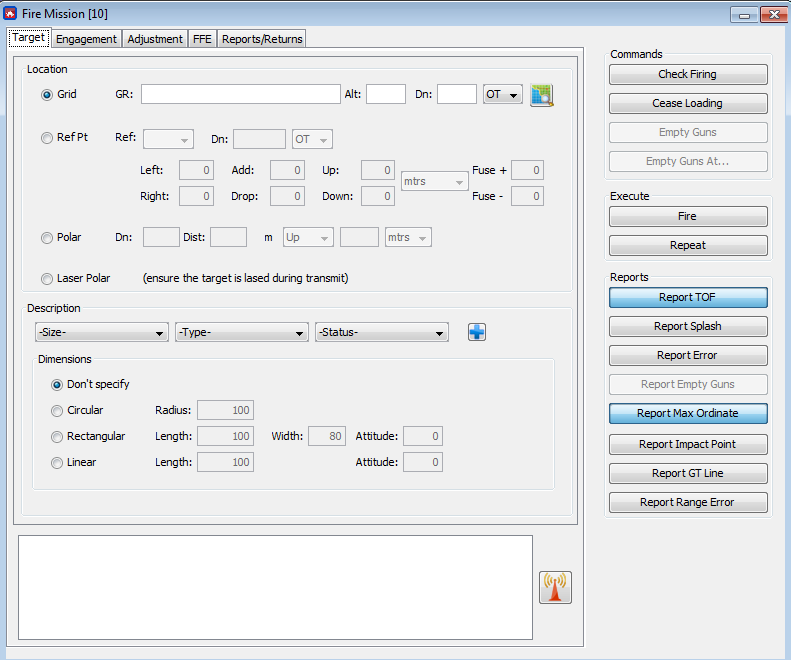
Task: Expand the -Status- dropdown
Action: pos(382,333)
